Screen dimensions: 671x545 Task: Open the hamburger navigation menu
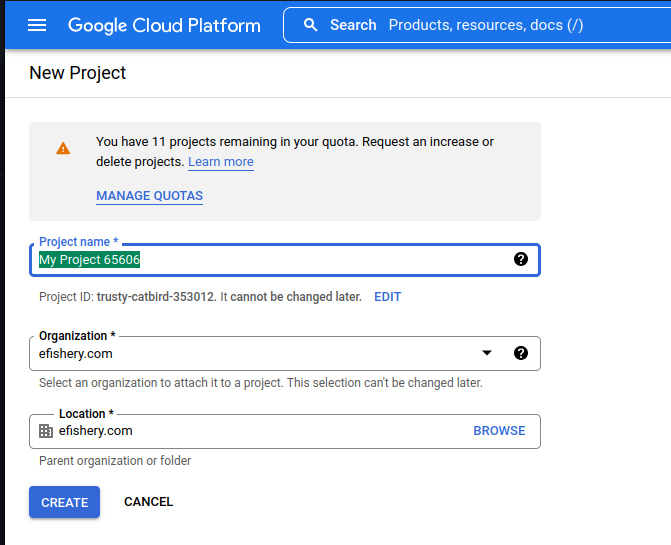point(37,25)
